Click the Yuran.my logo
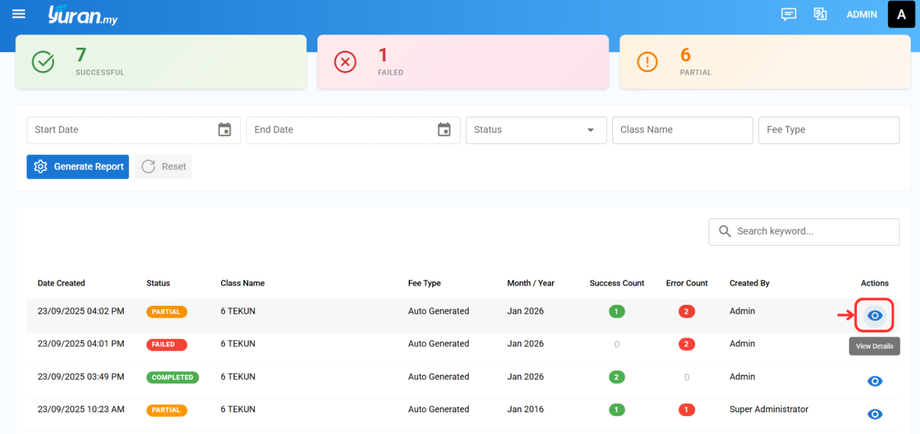The height and width of the screenshot is (434, 920). point(82,15)
